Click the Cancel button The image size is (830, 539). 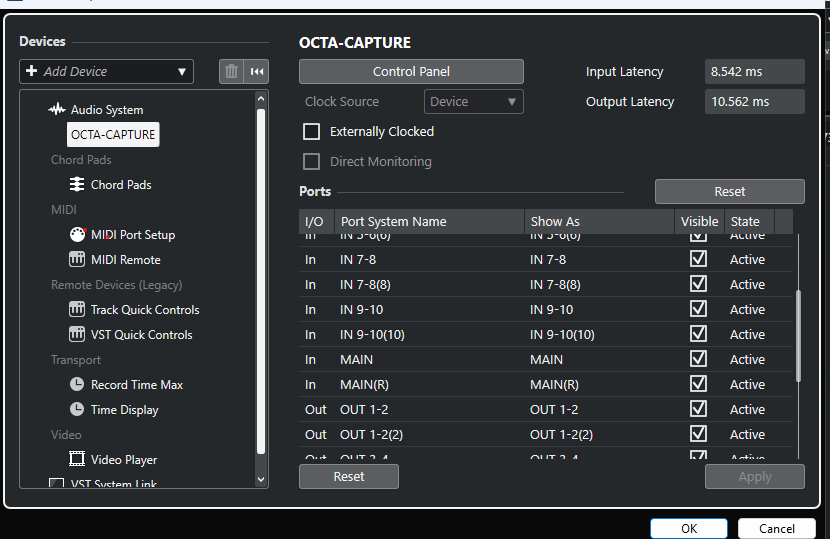click(x=777, y=528)
